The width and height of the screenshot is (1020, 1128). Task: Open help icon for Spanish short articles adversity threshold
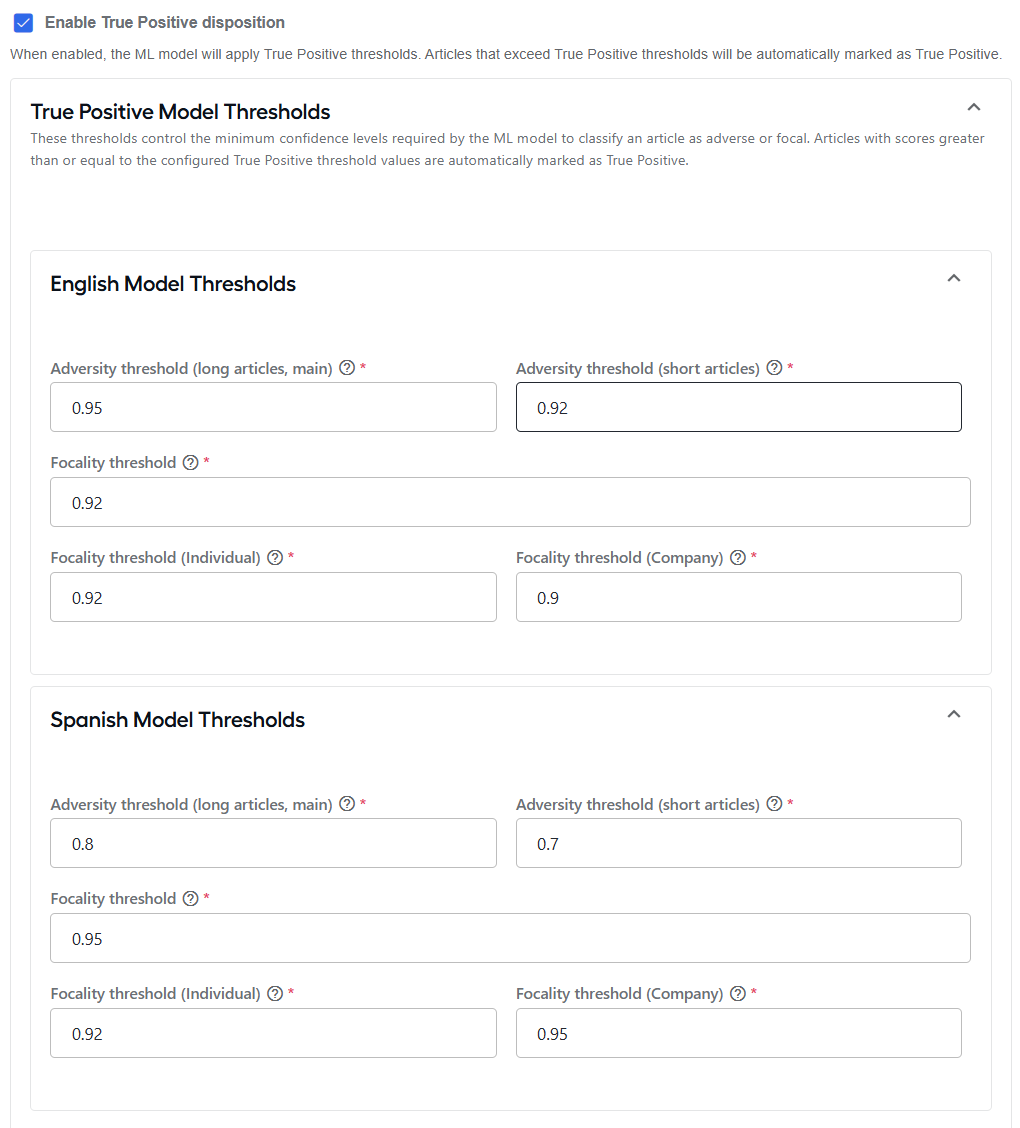774,804
